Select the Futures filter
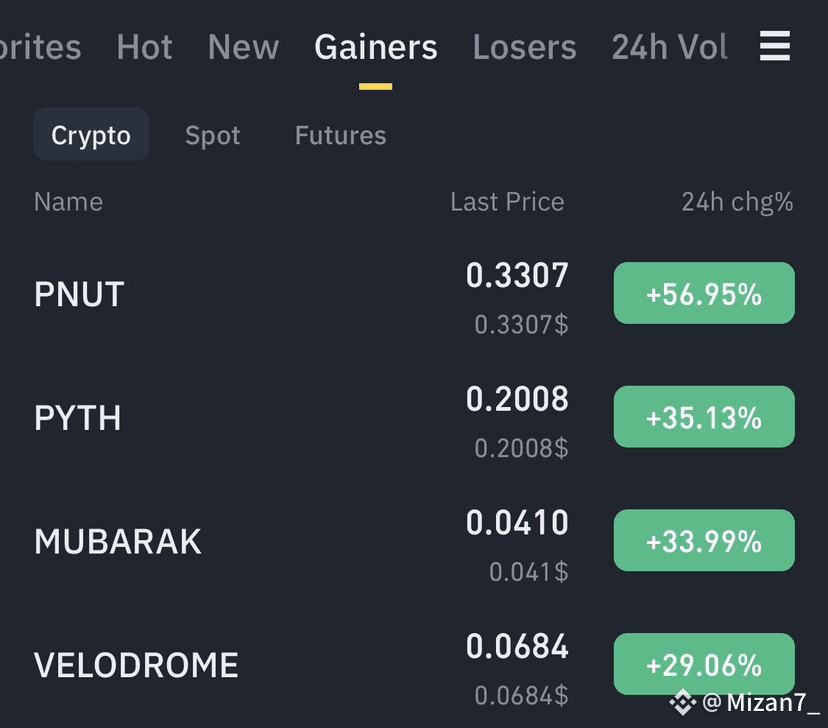 pyautogui.click(x=341, y=135)
